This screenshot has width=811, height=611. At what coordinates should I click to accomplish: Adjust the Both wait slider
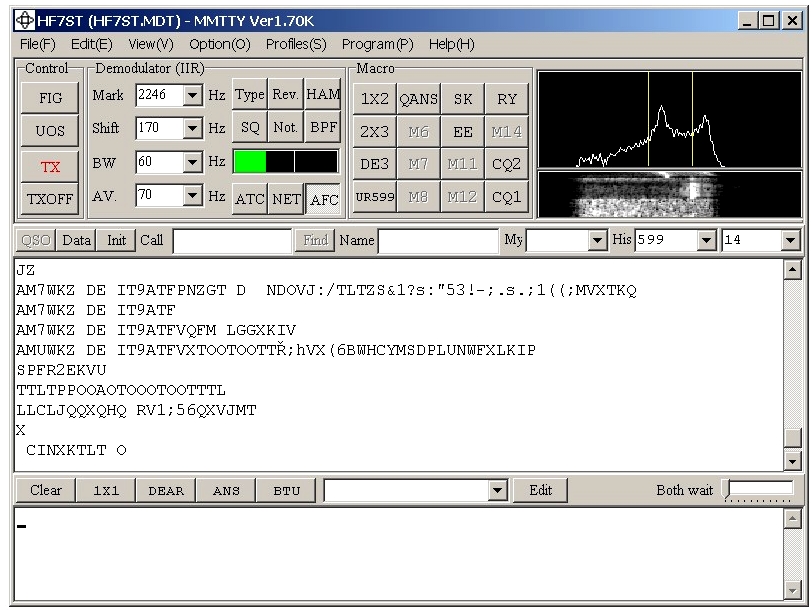tap(759, 490)
